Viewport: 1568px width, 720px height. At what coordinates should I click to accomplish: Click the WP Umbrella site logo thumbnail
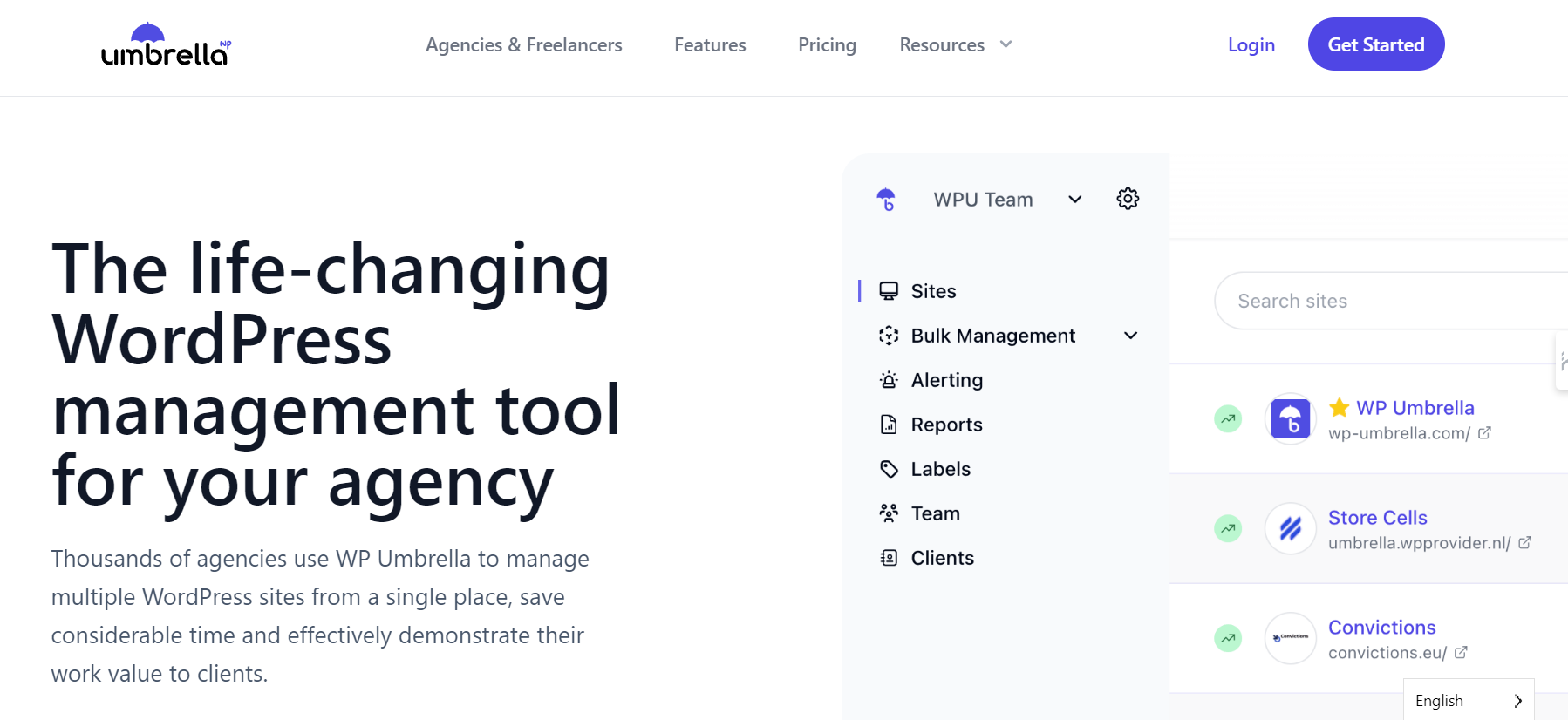tap(1291, 419)
